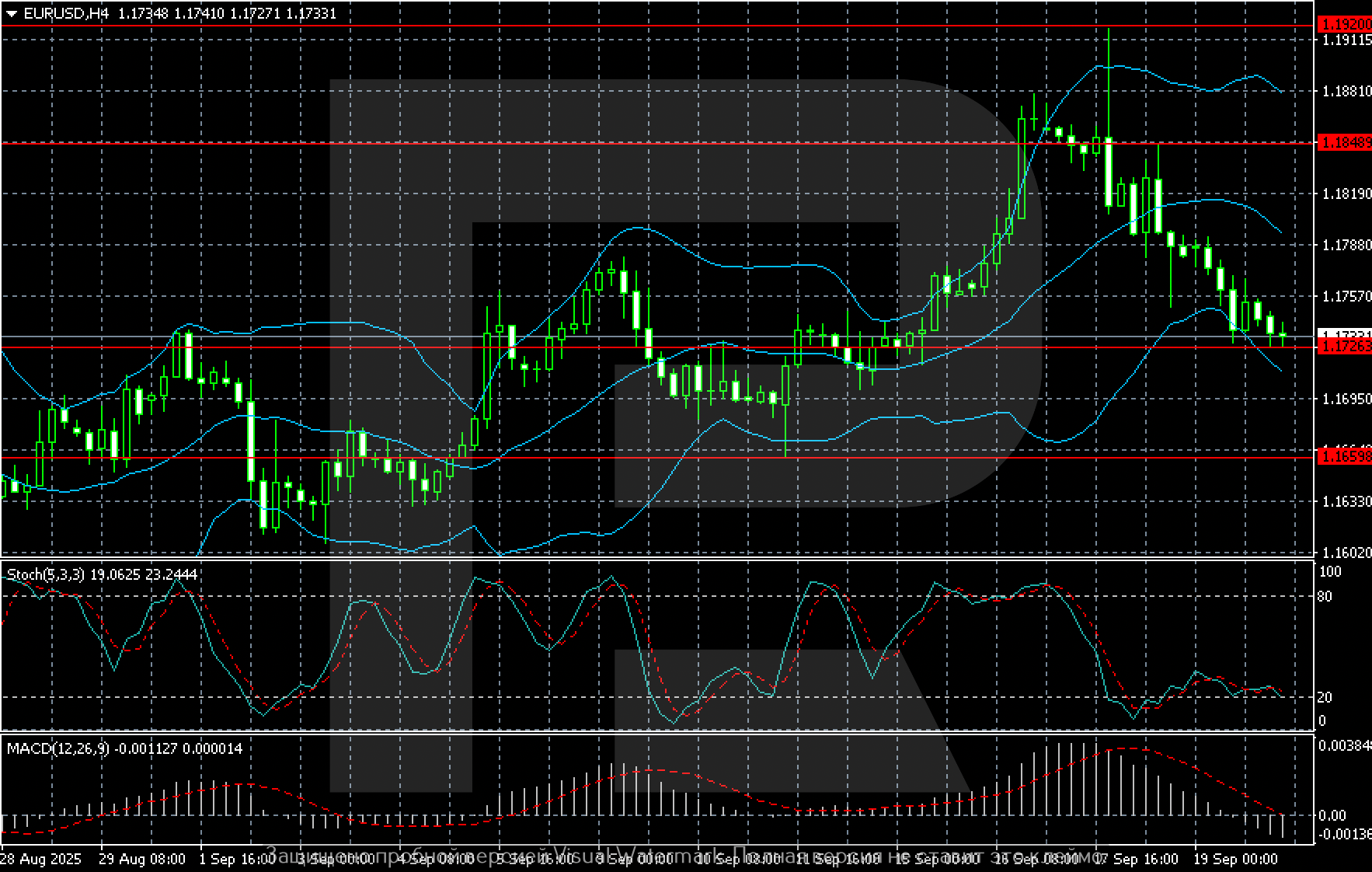This screenshot has height=872, width=1372.
Task: Click the 1.16330 price scale value
Action: (1346, 501)
